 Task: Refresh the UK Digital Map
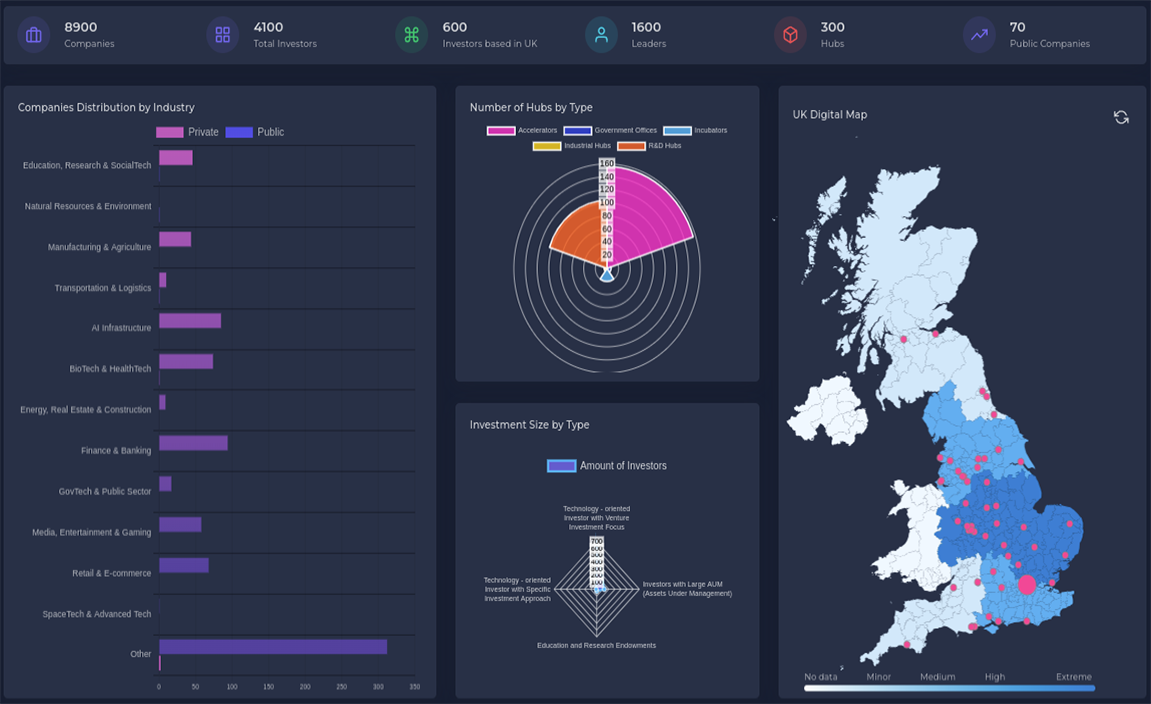click(1121, 117)
